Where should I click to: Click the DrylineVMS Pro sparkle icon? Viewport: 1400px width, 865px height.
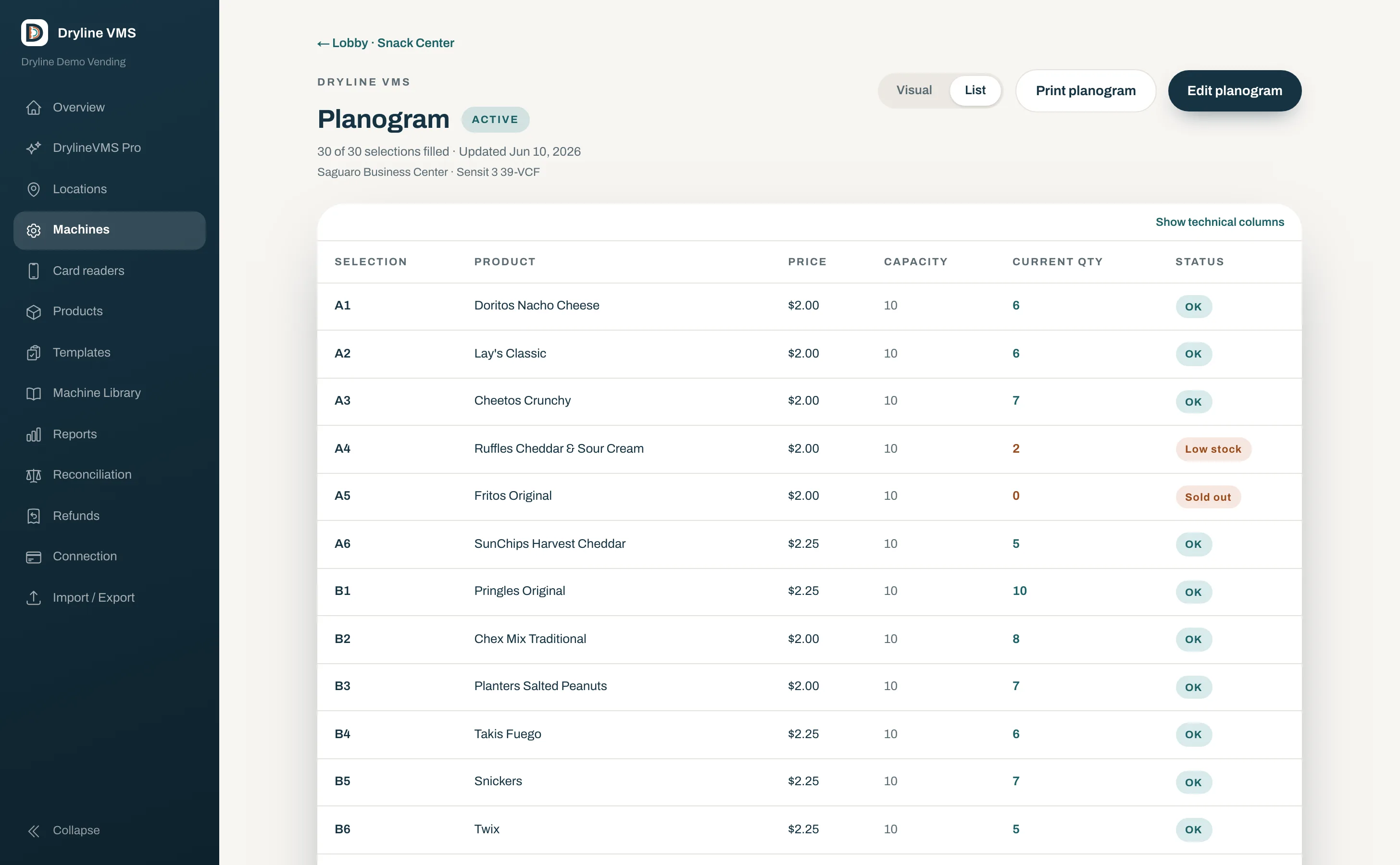point(34,148)
